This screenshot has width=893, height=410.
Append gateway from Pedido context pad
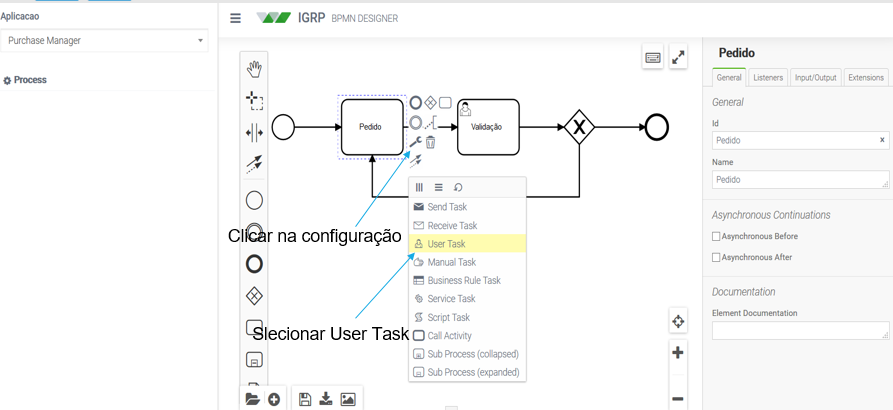pos(431,102)
